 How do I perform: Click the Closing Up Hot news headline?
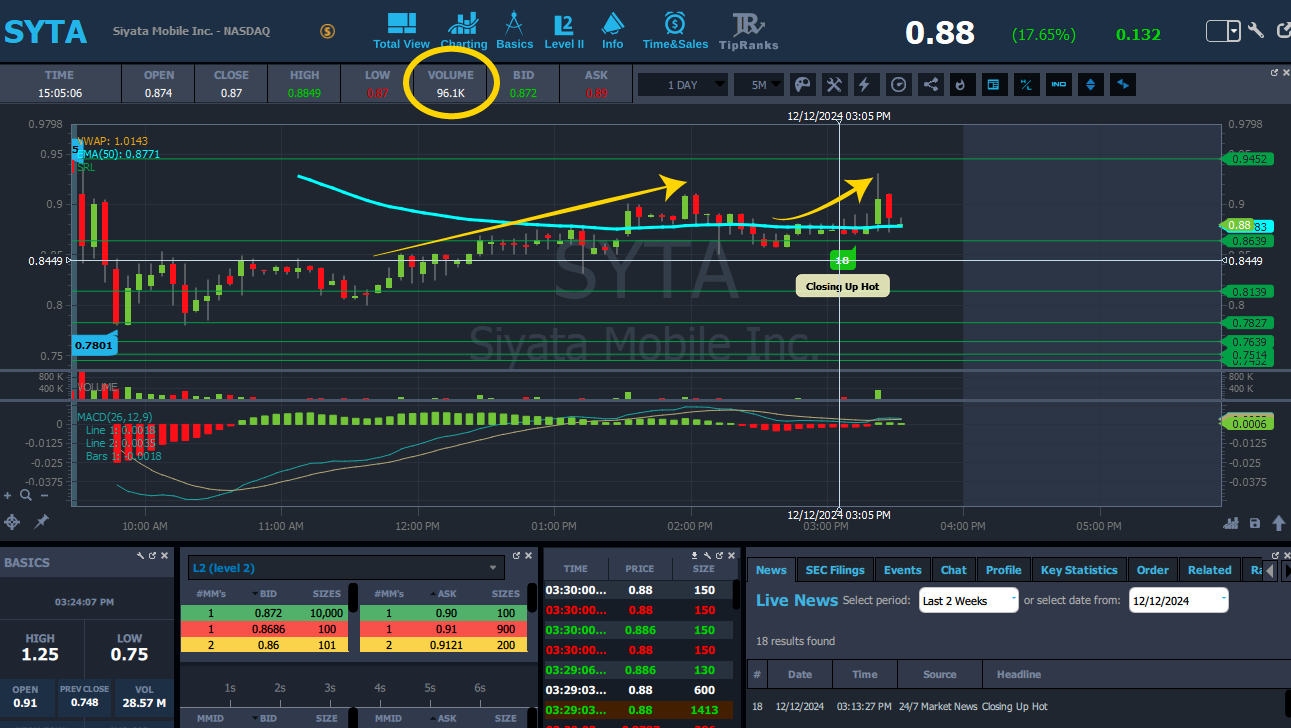(x=1014, y=706)
